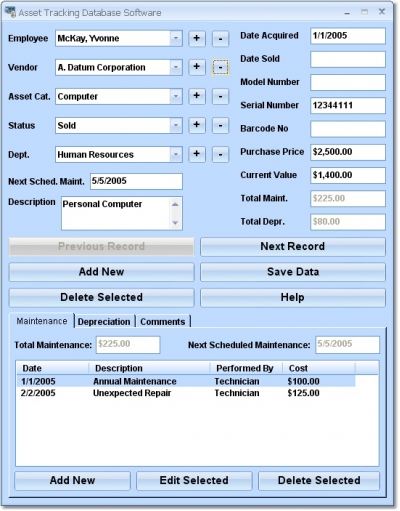Click the Previous Record button
The width and height of the screenshot is (400, 511).
point(101,247)
